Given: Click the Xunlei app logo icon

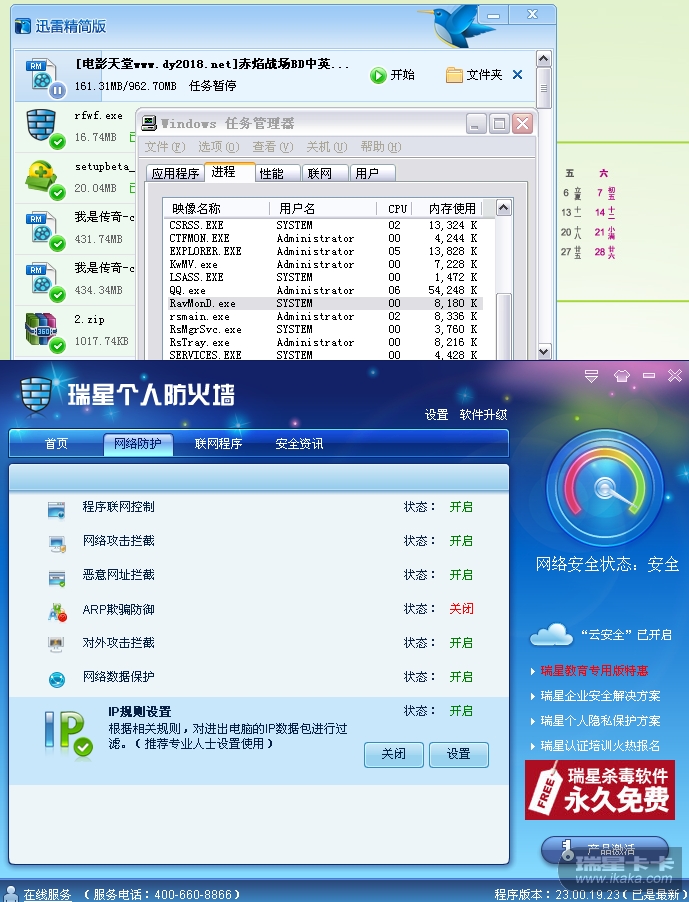Looking at the screenshot, I should click(22, 26).
